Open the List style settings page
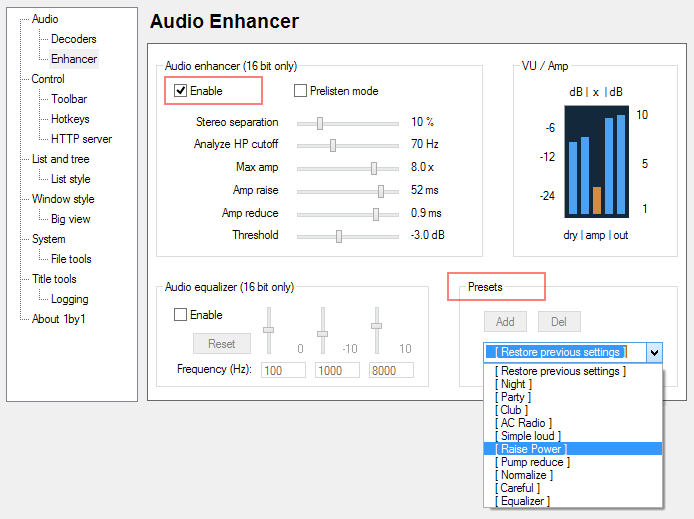The height and width of the screenshot is (519, 694). point(71,179)
